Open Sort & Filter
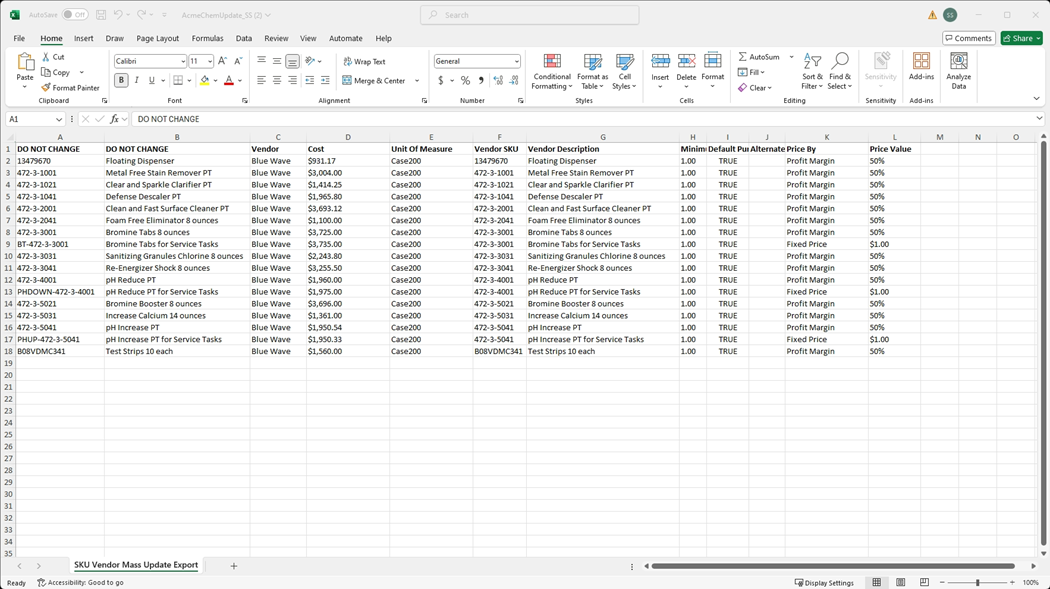Viewport: 1050px width, 589px height. coord(812,72)
